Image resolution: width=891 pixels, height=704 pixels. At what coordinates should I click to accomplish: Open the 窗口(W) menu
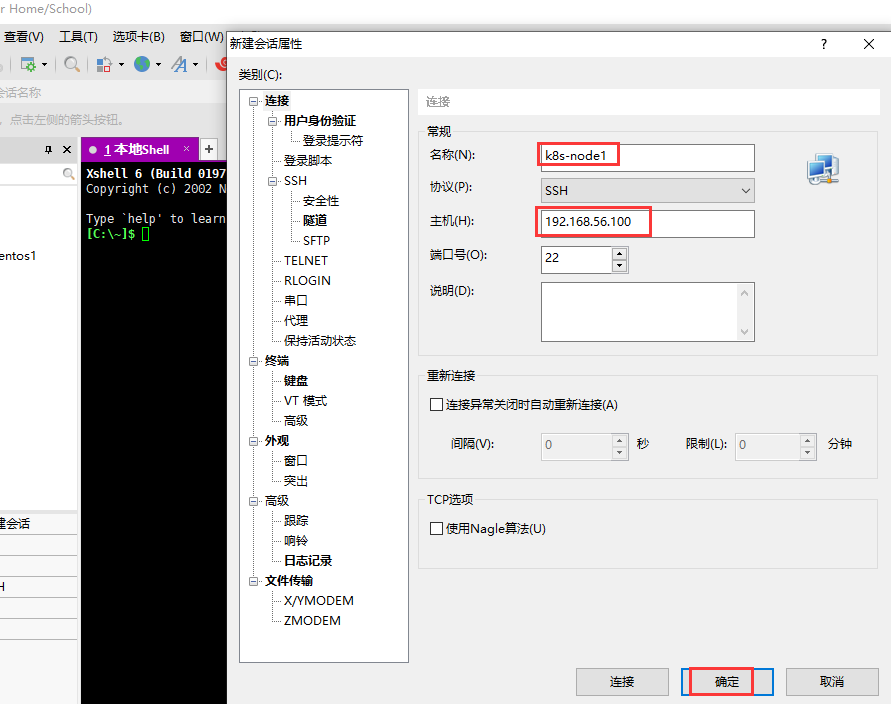pos(202,37)
